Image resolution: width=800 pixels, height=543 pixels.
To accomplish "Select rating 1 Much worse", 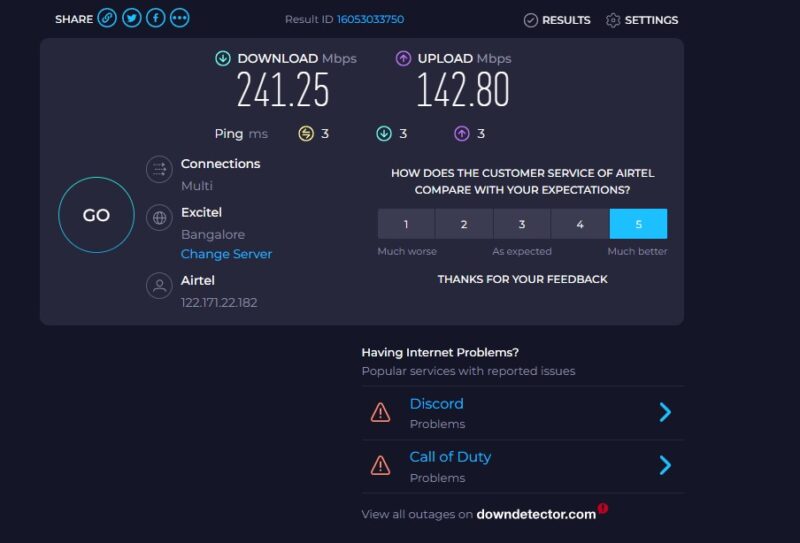I will (406, 224).
